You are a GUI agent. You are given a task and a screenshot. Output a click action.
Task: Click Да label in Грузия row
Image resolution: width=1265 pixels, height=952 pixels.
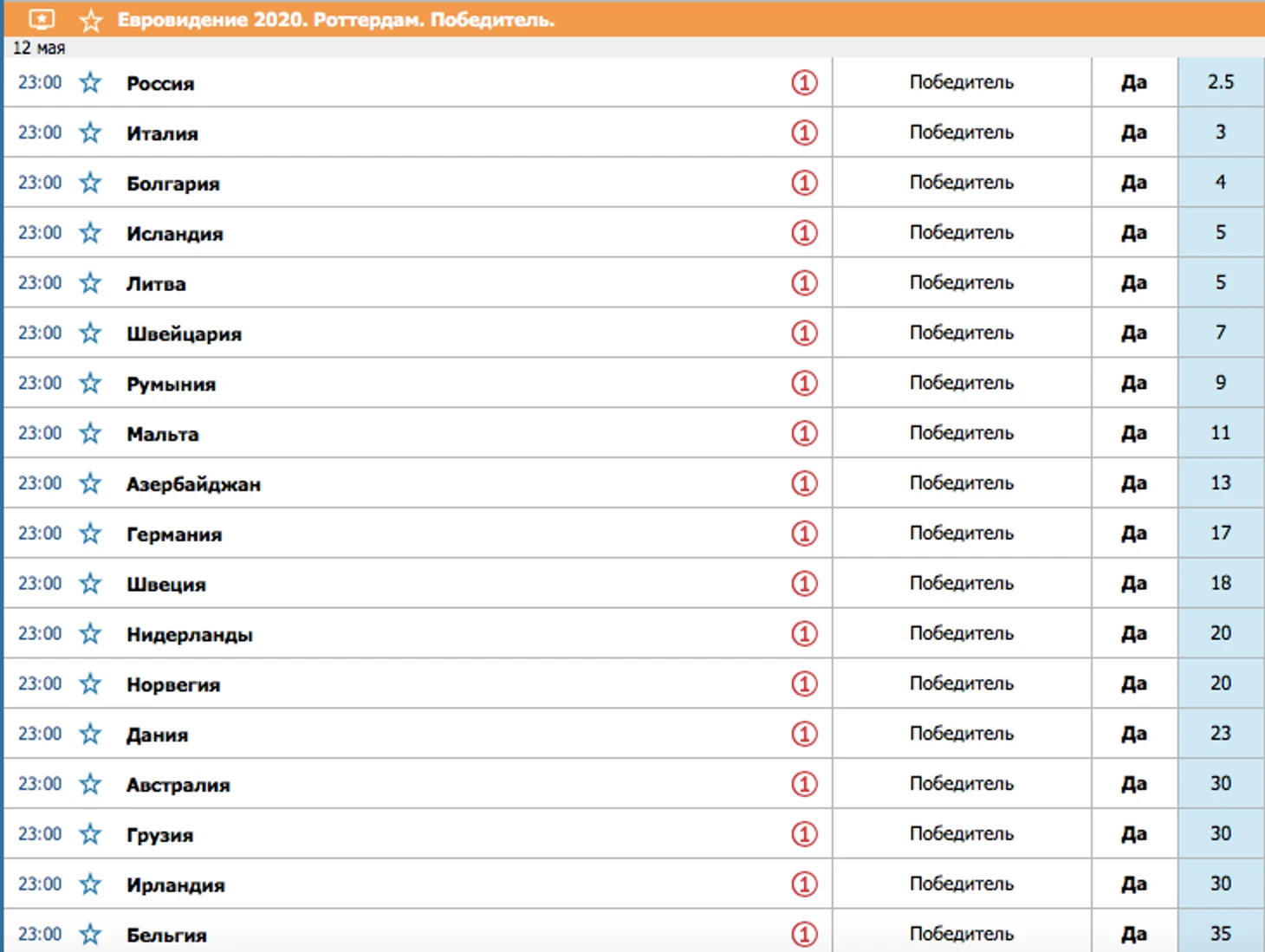1134,834
